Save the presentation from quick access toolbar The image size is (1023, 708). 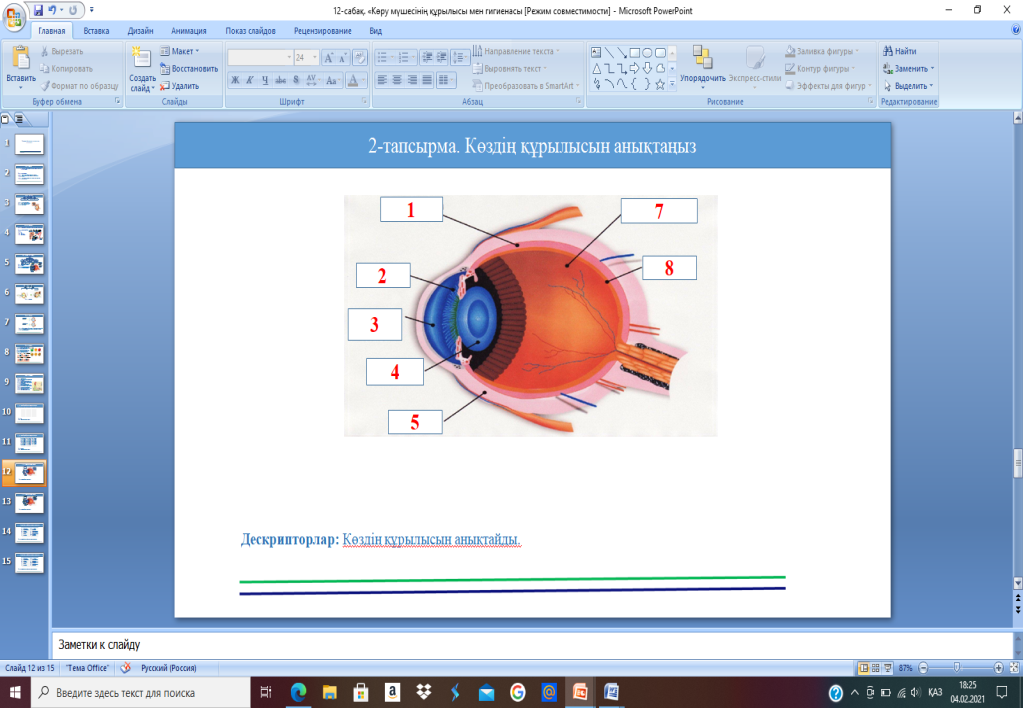tap(39, 9)
